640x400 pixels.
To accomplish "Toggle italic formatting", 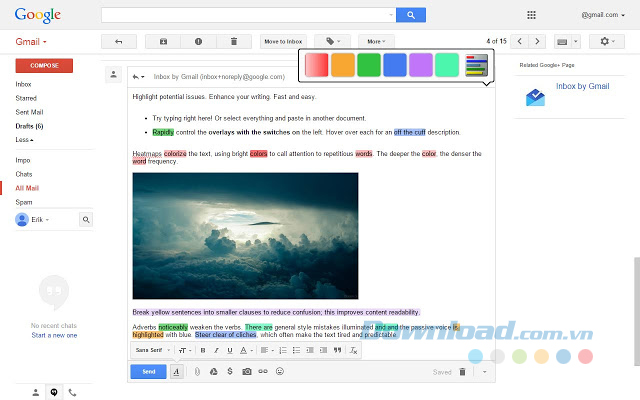I will (216, 350).
